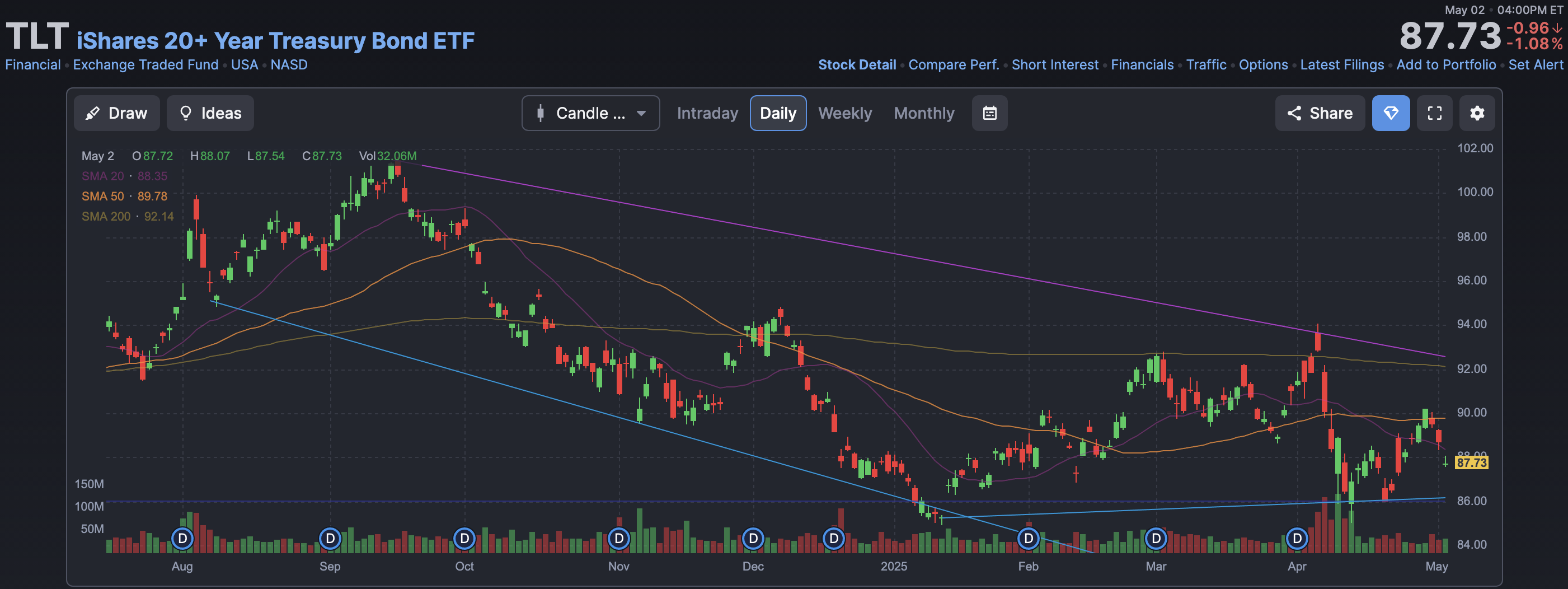Click the dividend marker before 2025

click(833, 539)
